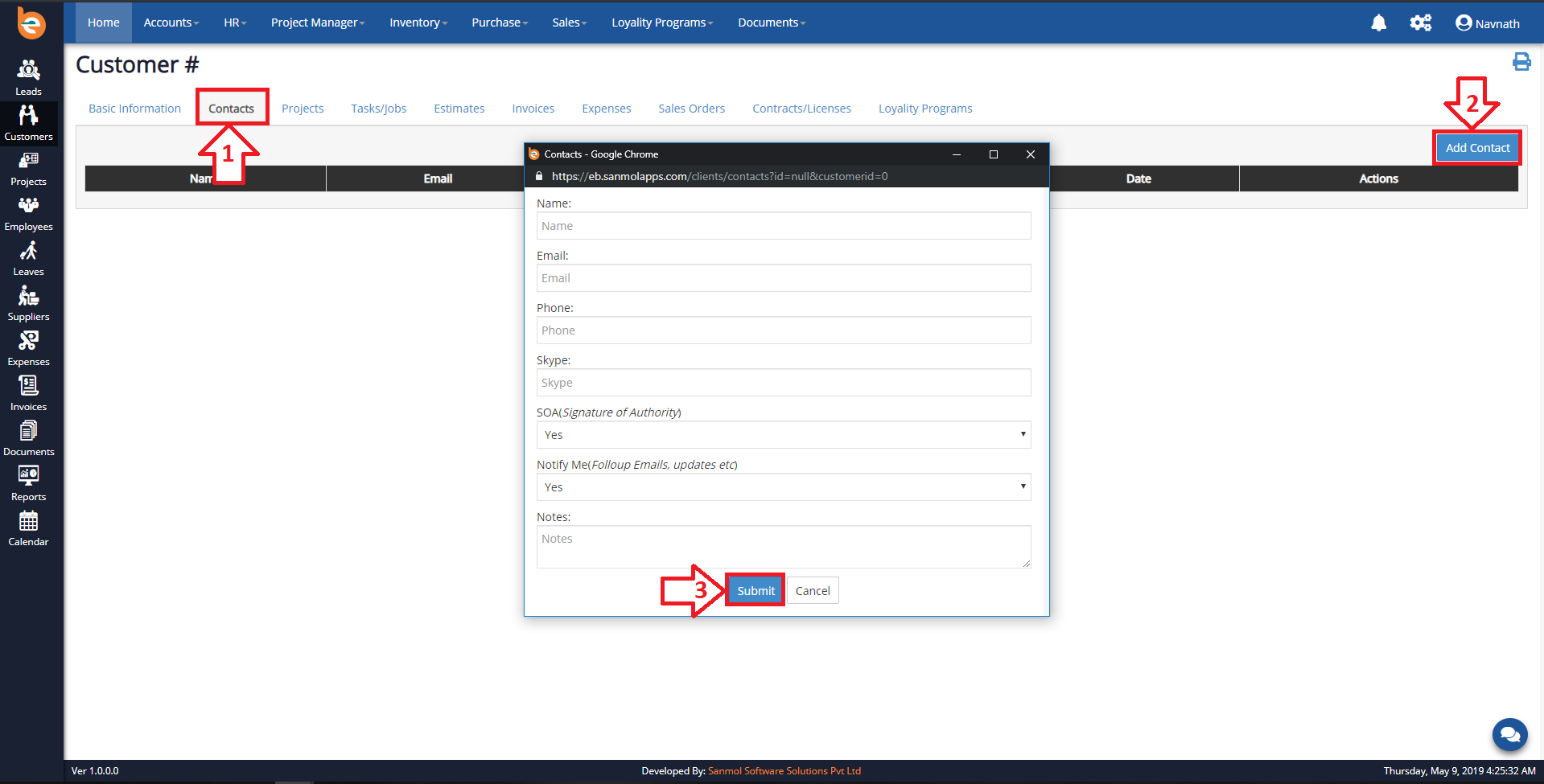The height and width of the screenshot is (784, 1544).
Task: Click the Add Contact button
Action: (x=1477, y=148)
